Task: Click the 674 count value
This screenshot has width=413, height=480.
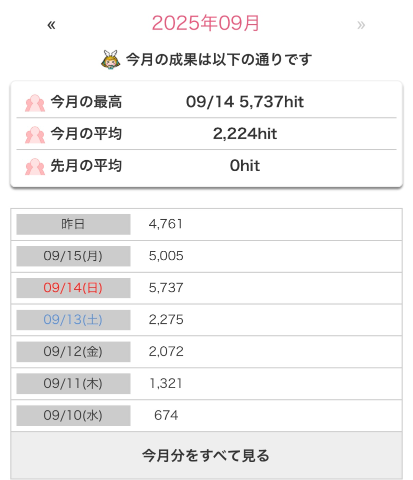Action: (166, 415)
